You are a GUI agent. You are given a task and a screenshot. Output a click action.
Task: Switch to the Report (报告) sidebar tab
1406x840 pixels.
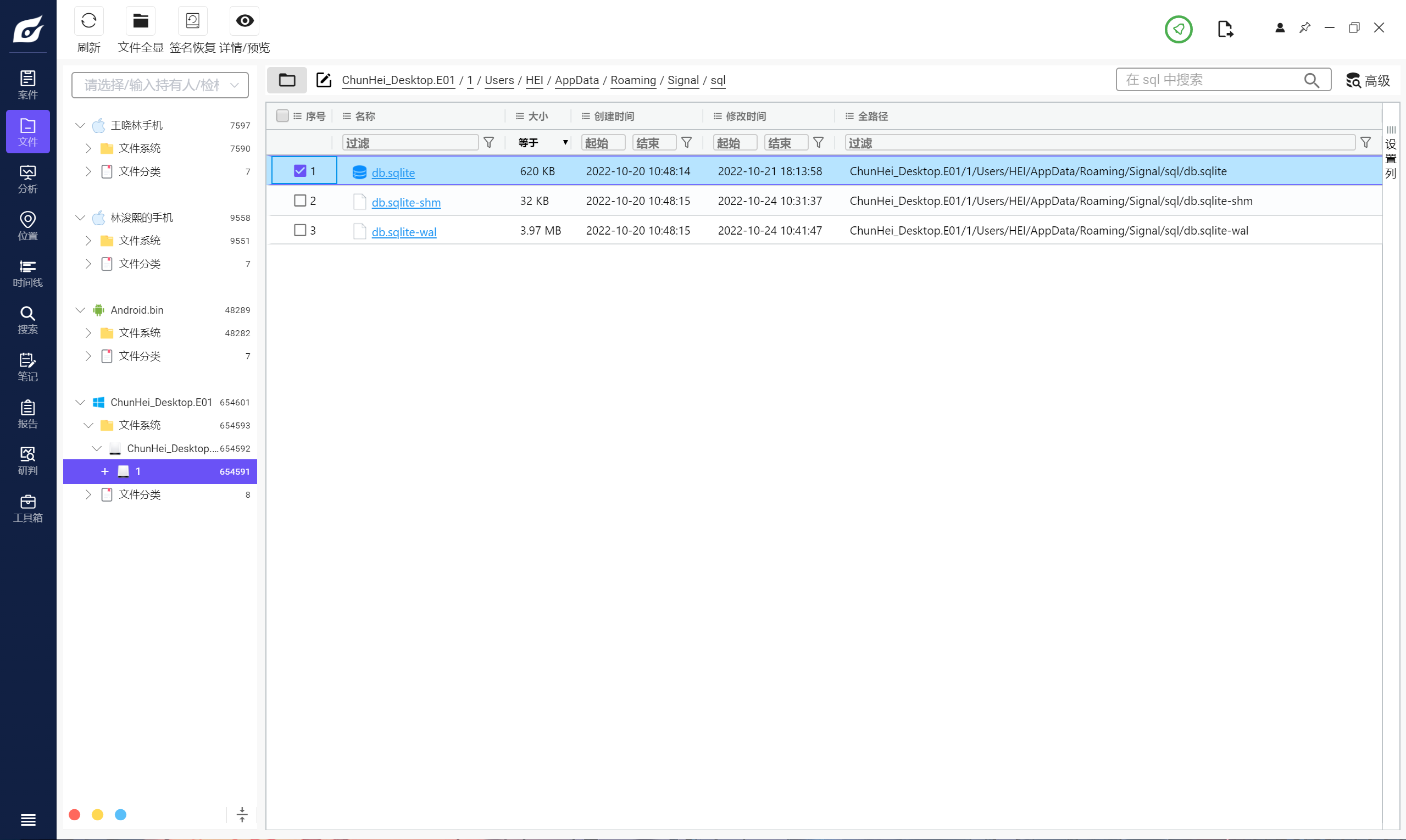[27, 414]
